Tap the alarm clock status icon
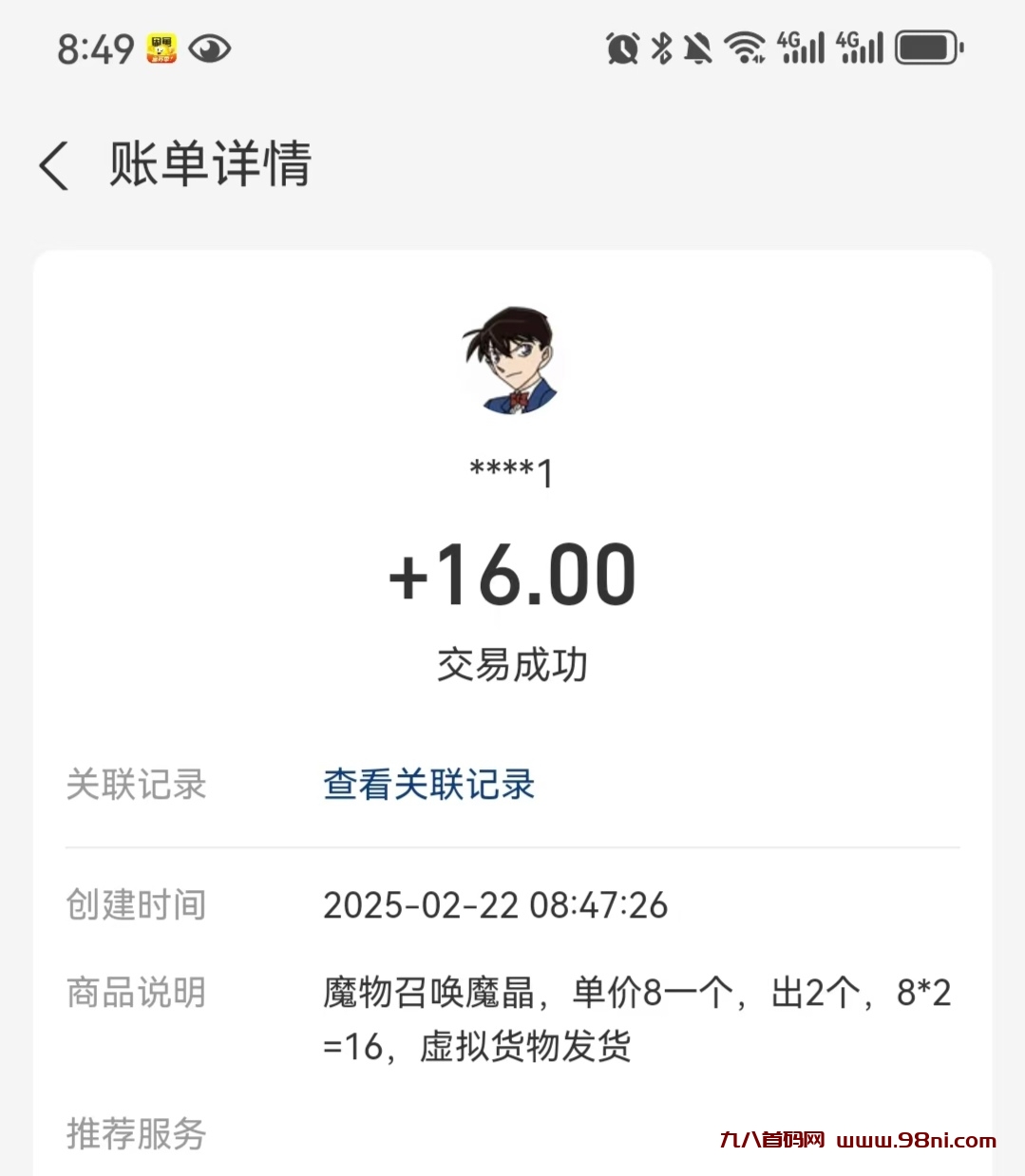Image resolution: width=1025 pixels, height=1176 pixels. tap(622, 47)
